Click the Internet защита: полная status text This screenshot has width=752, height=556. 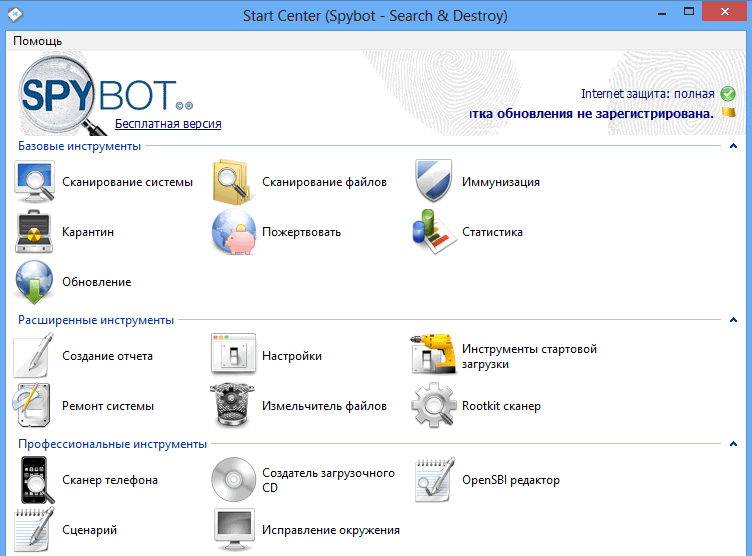[x=647, y=94]
